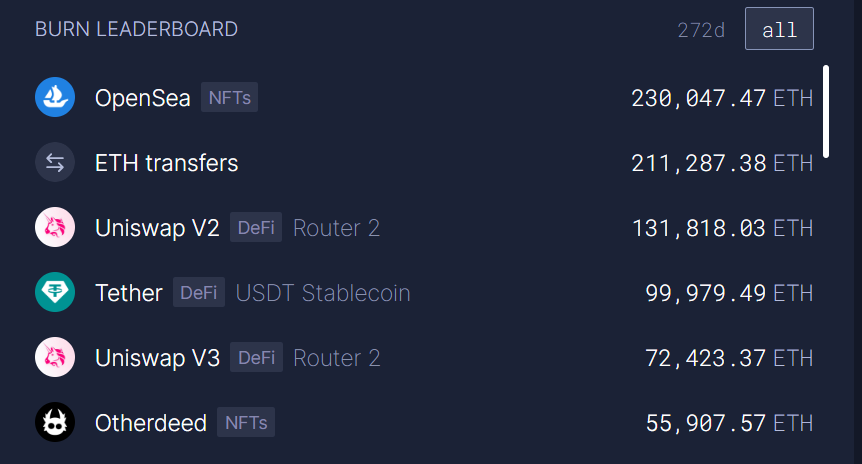Screen dimensions: 862x464
Task: Click OpenSea's 230,047.47 ETH burn amount
Action: (722, 98)
